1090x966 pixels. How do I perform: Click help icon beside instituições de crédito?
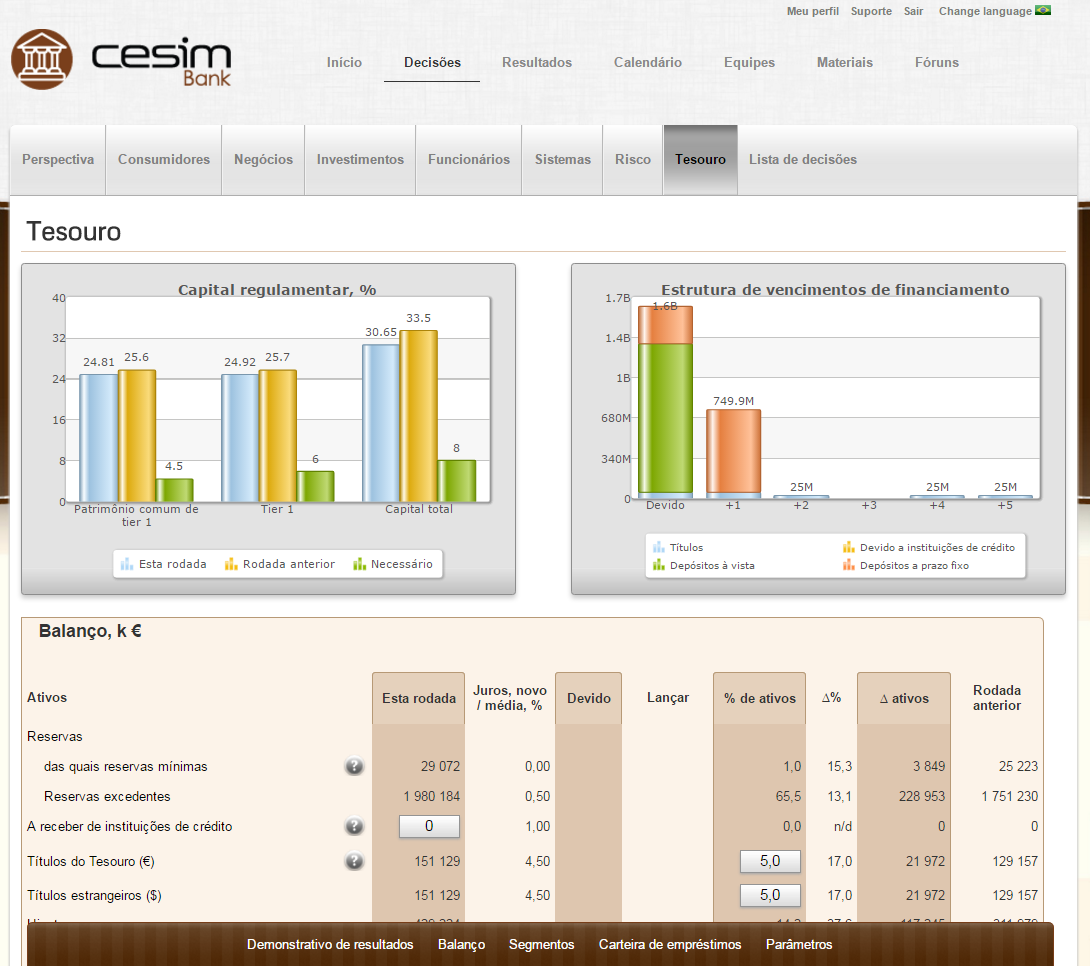(354, 827)
